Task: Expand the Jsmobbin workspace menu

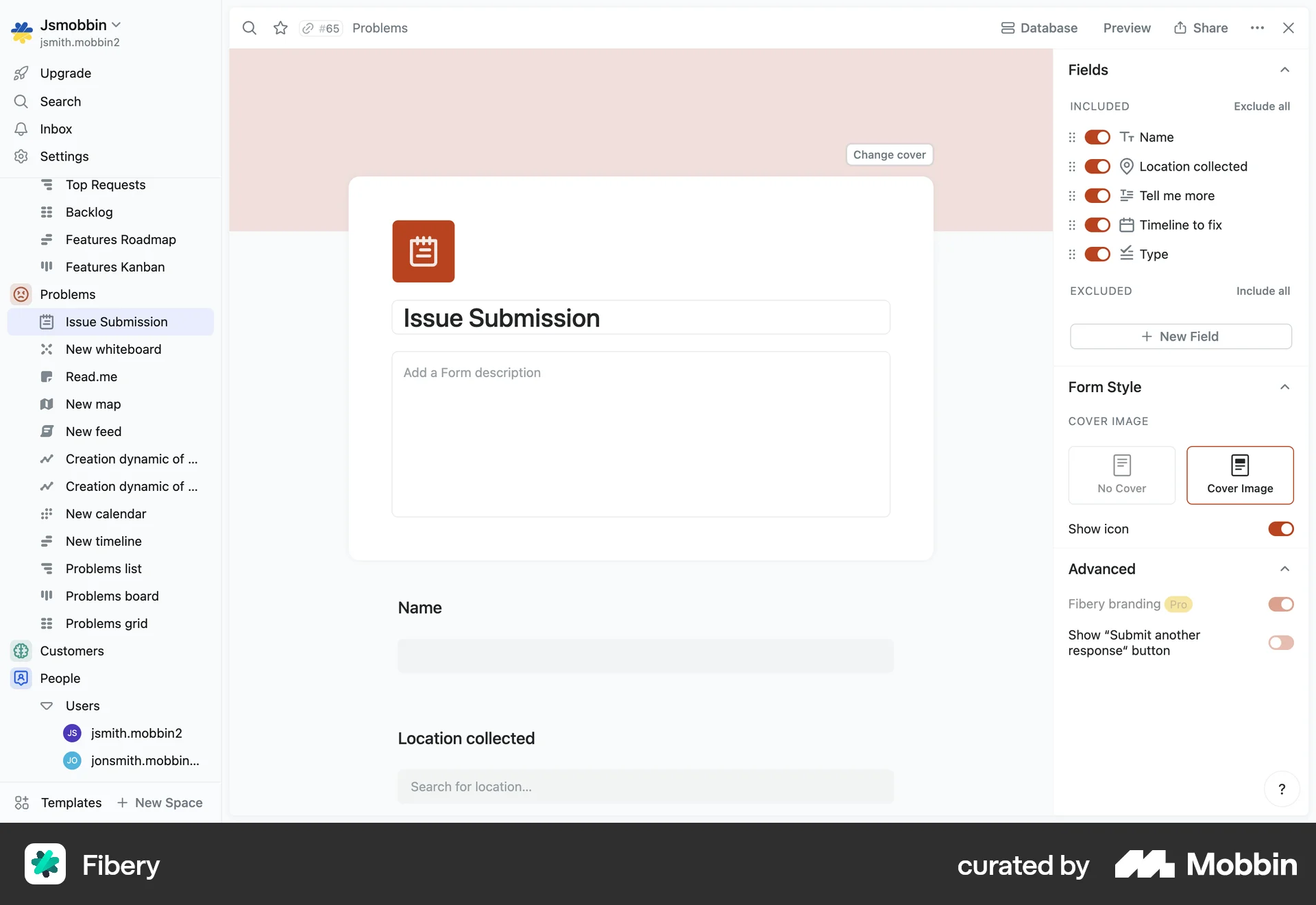Action: pyautogui.click(x=117, y=24)
